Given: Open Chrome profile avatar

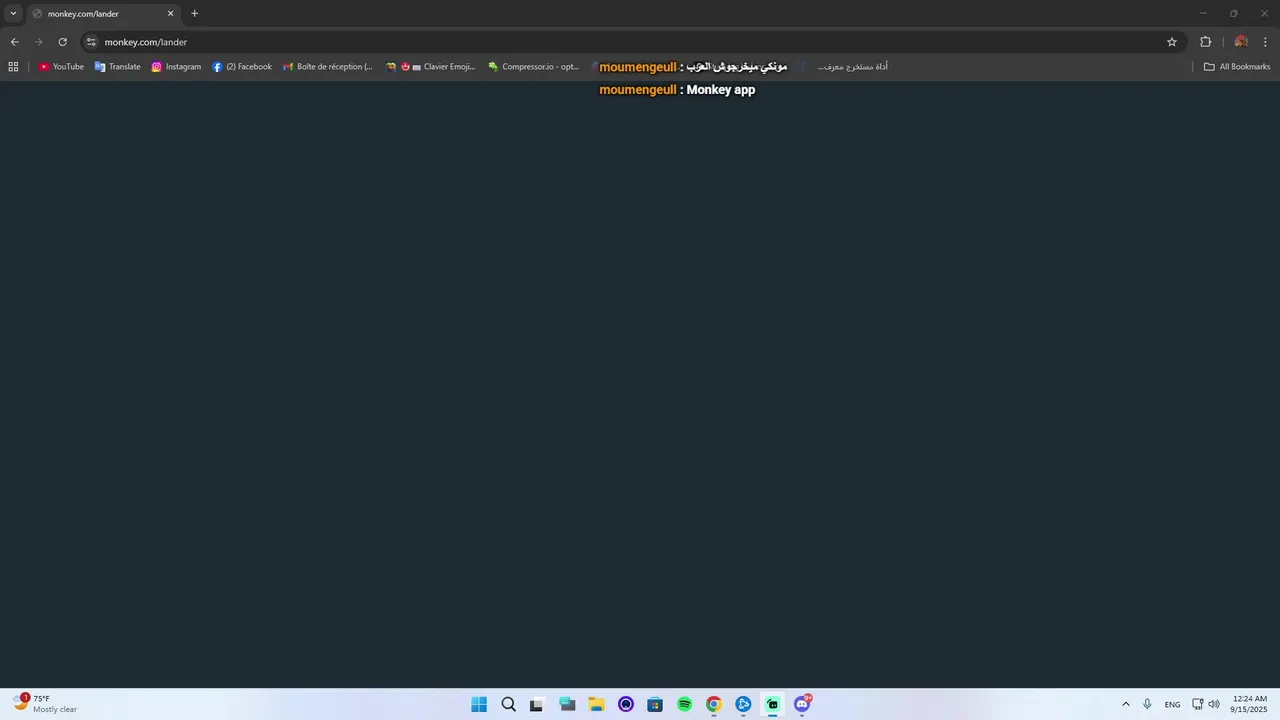Looking at the screenshot, I should 1241,42.
